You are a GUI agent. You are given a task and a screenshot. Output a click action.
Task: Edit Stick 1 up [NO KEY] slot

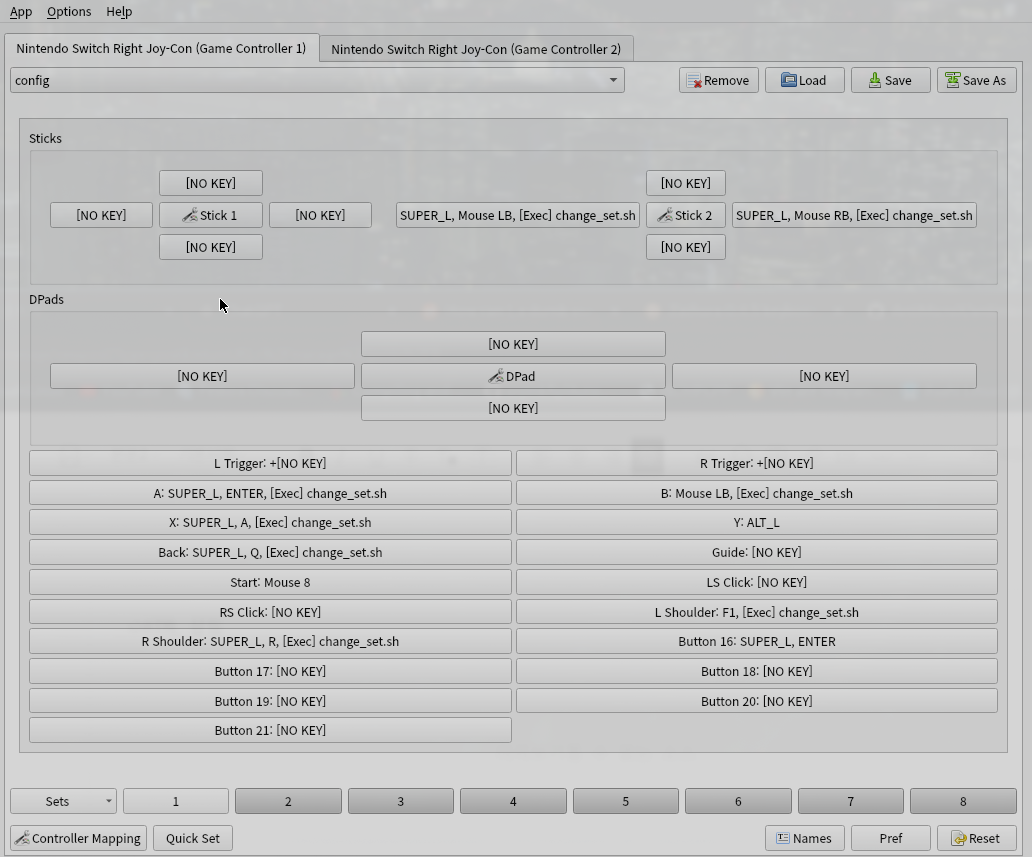point(211,183)
